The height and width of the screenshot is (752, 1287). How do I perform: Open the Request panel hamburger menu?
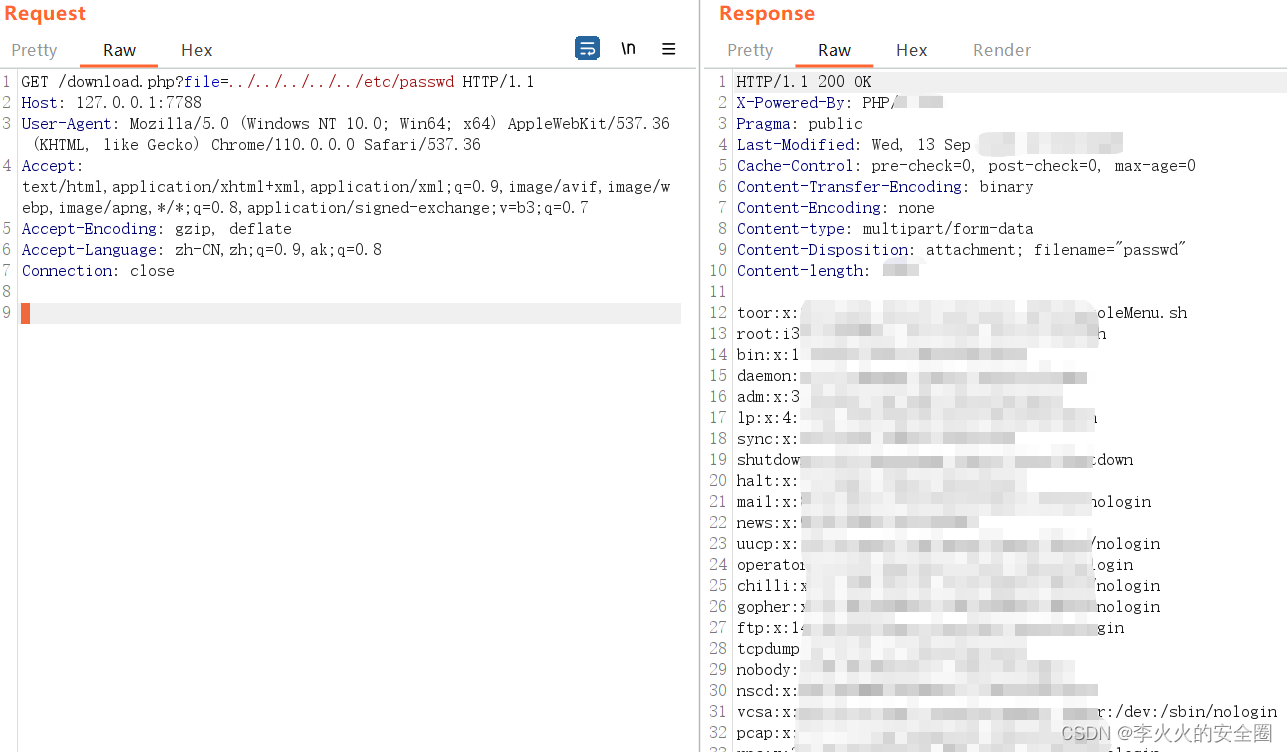tap(669, 49)
